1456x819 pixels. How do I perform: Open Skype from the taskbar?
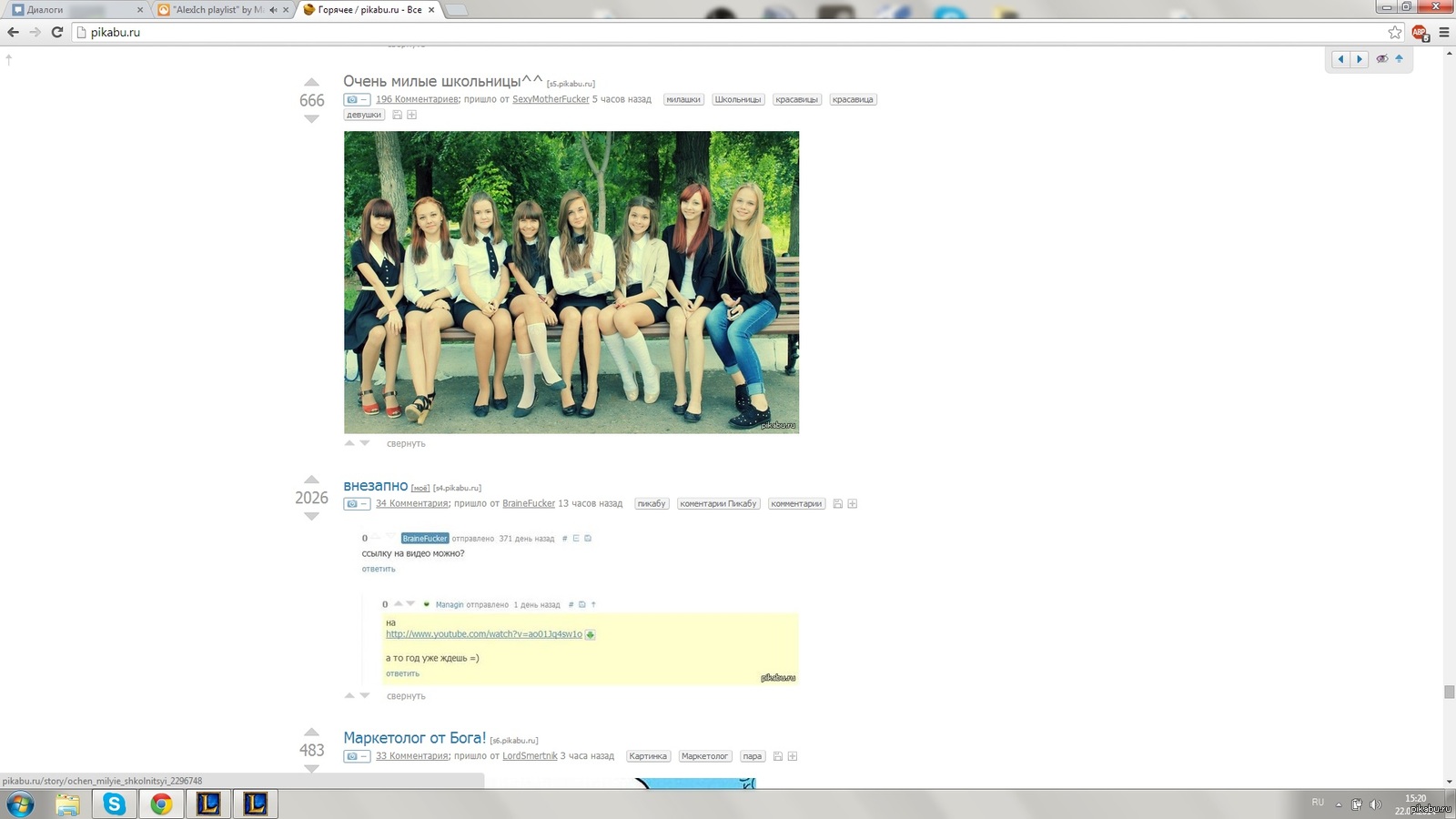coord(114,804)
